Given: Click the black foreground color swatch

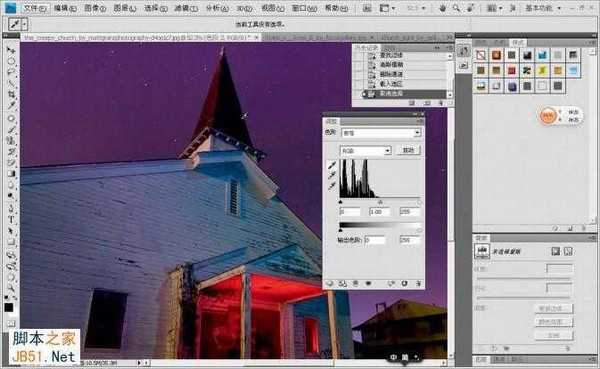Looking at the screenshot, I should point(8,307).
